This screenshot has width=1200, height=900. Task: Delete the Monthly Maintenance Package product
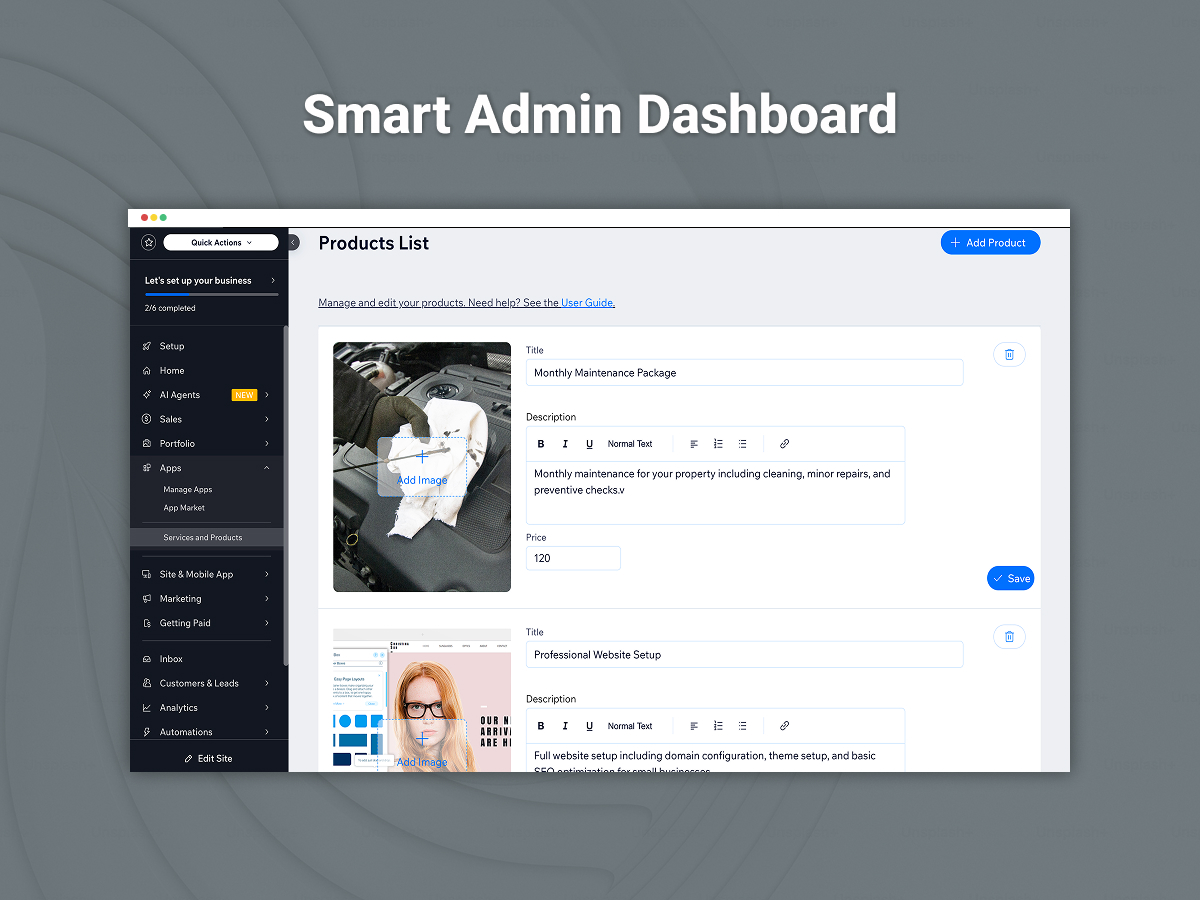click(1009, 354)
